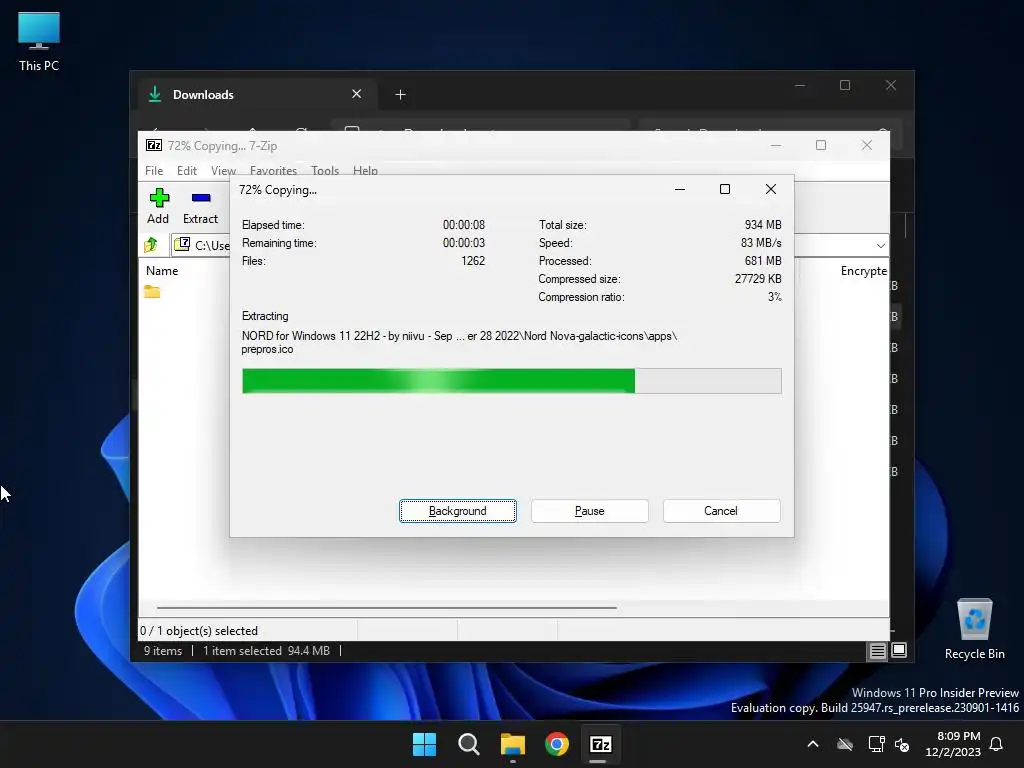Click the '00:00:08' elapsed time value

tap(464, 225)
